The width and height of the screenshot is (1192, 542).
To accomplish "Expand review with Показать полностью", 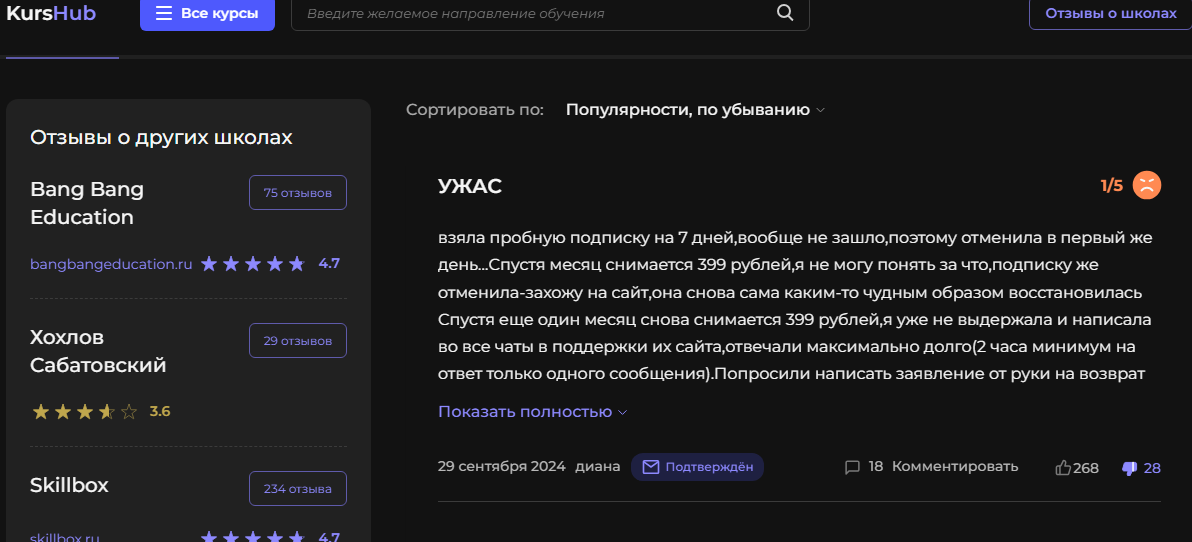I will pyautogui.click(x=532, y=412).
